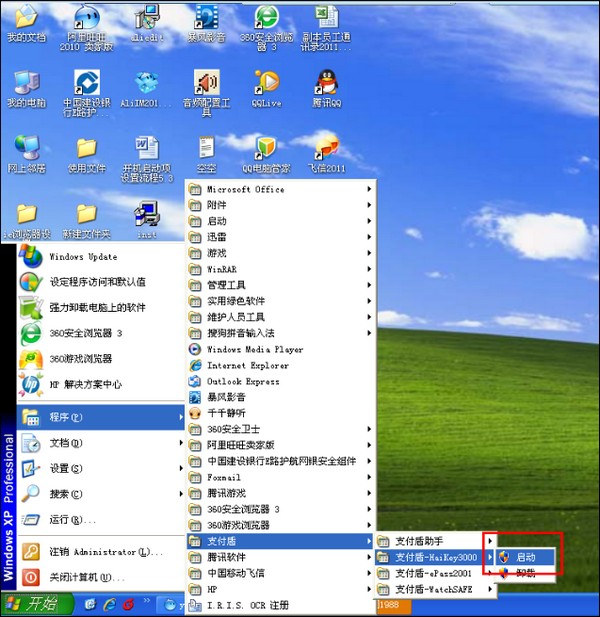
Task: Click the 启动 item in MaiKey3000 submenu
Action: [x=524, y=557]
